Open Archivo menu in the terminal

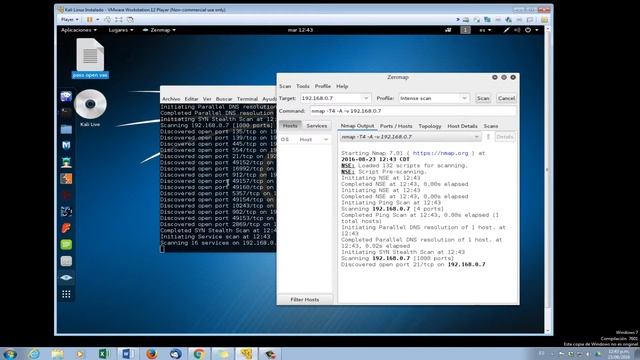[171, 99]
